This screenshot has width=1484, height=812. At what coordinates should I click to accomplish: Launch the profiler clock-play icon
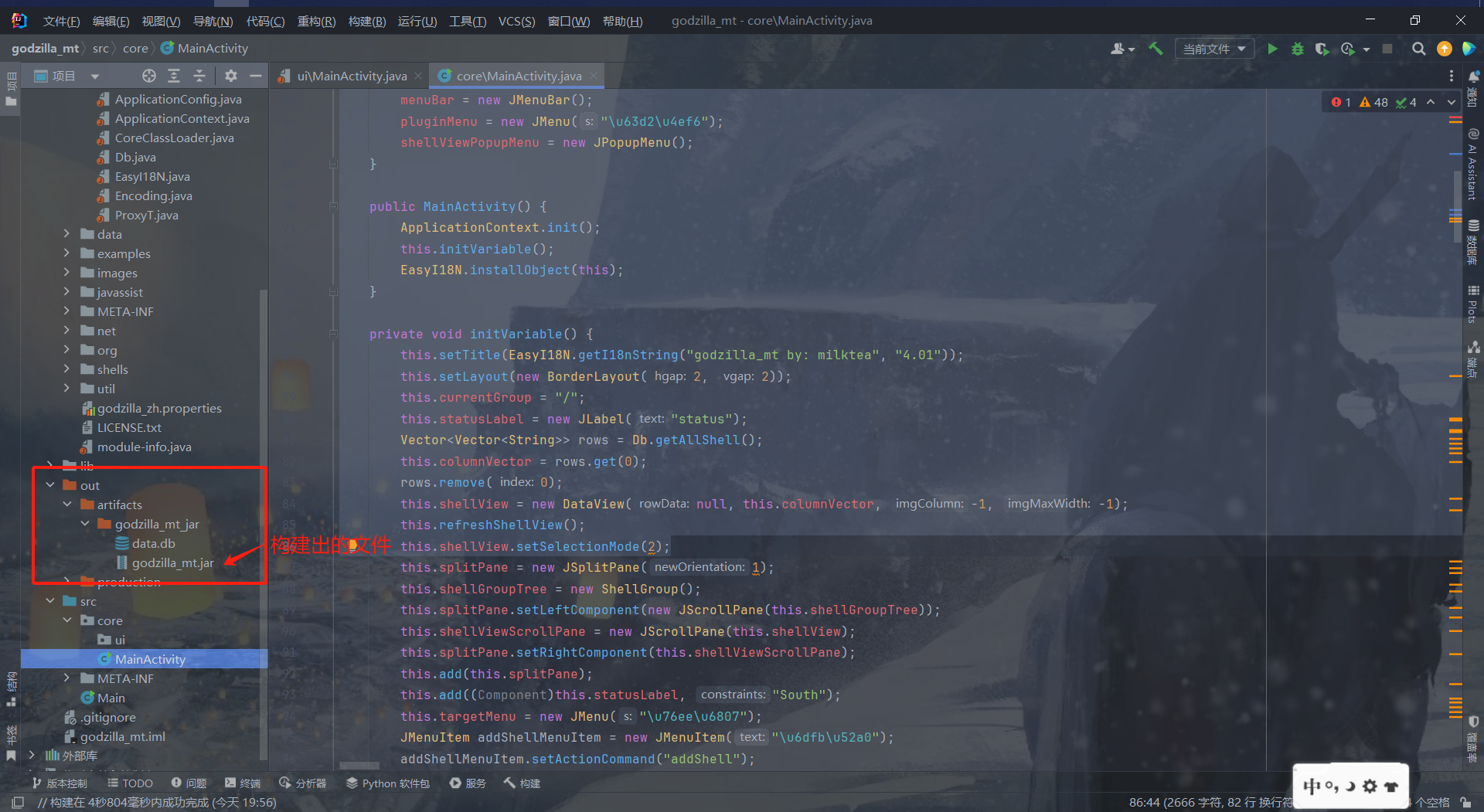pyautogui.click(x=1348, y=49)
